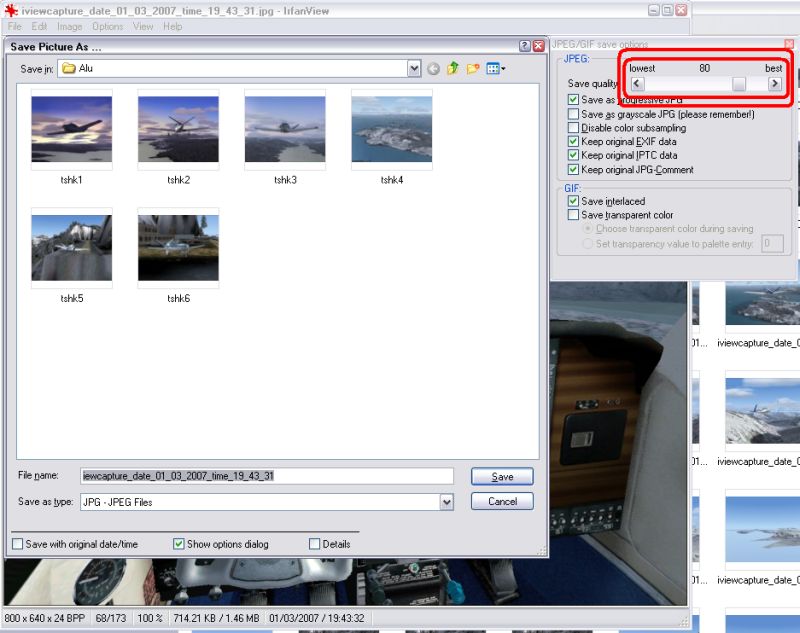800x633 pixels.
Task: Click the Back navigation arrow icon
Action: point(433,69)
